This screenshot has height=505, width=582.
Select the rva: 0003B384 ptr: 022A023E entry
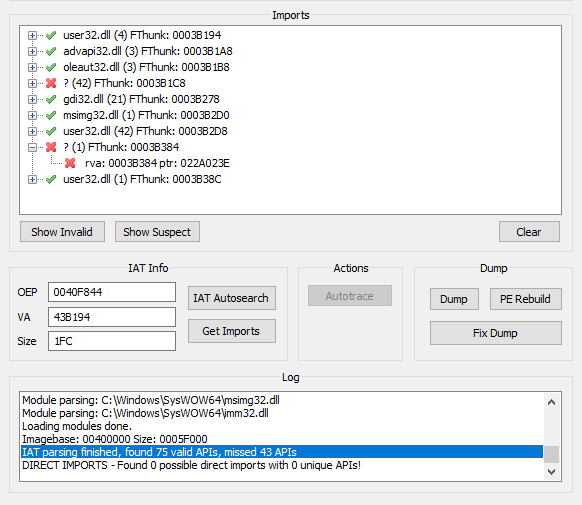[157, 163]
